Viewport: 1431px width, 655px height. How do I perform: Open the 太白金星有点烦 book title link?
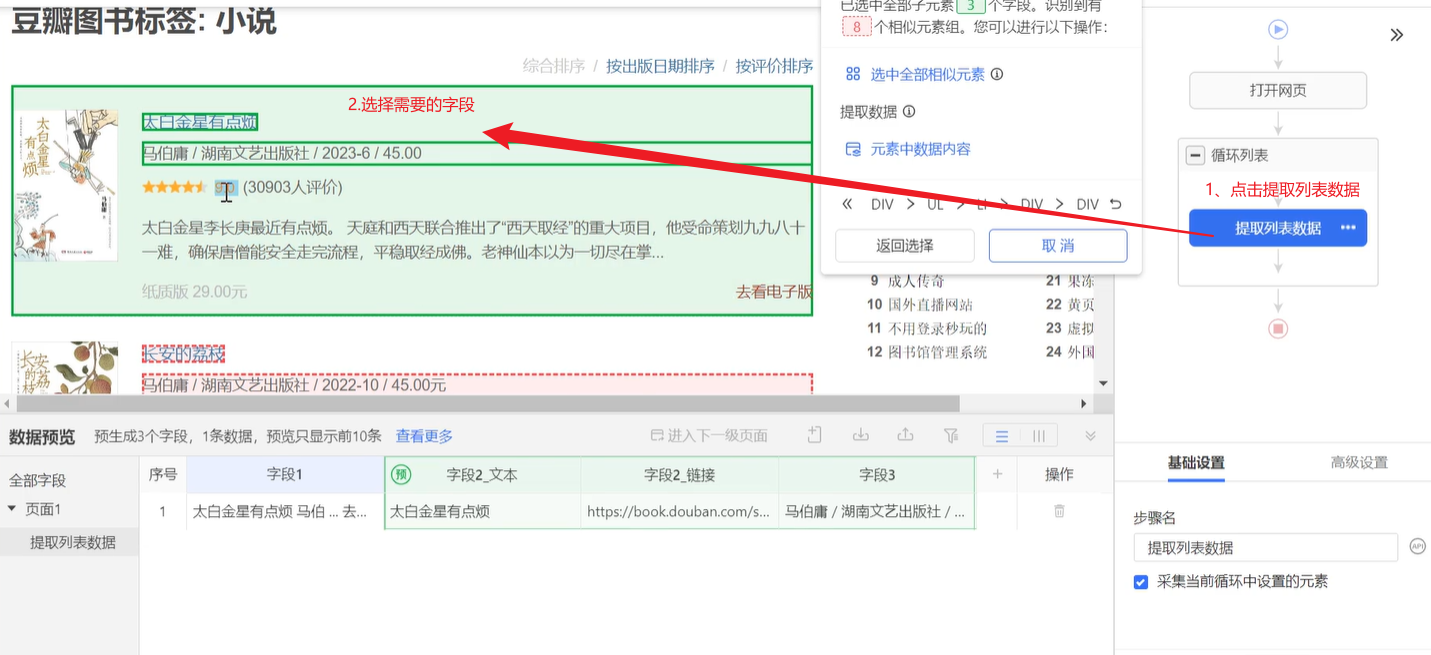[200, 122]
